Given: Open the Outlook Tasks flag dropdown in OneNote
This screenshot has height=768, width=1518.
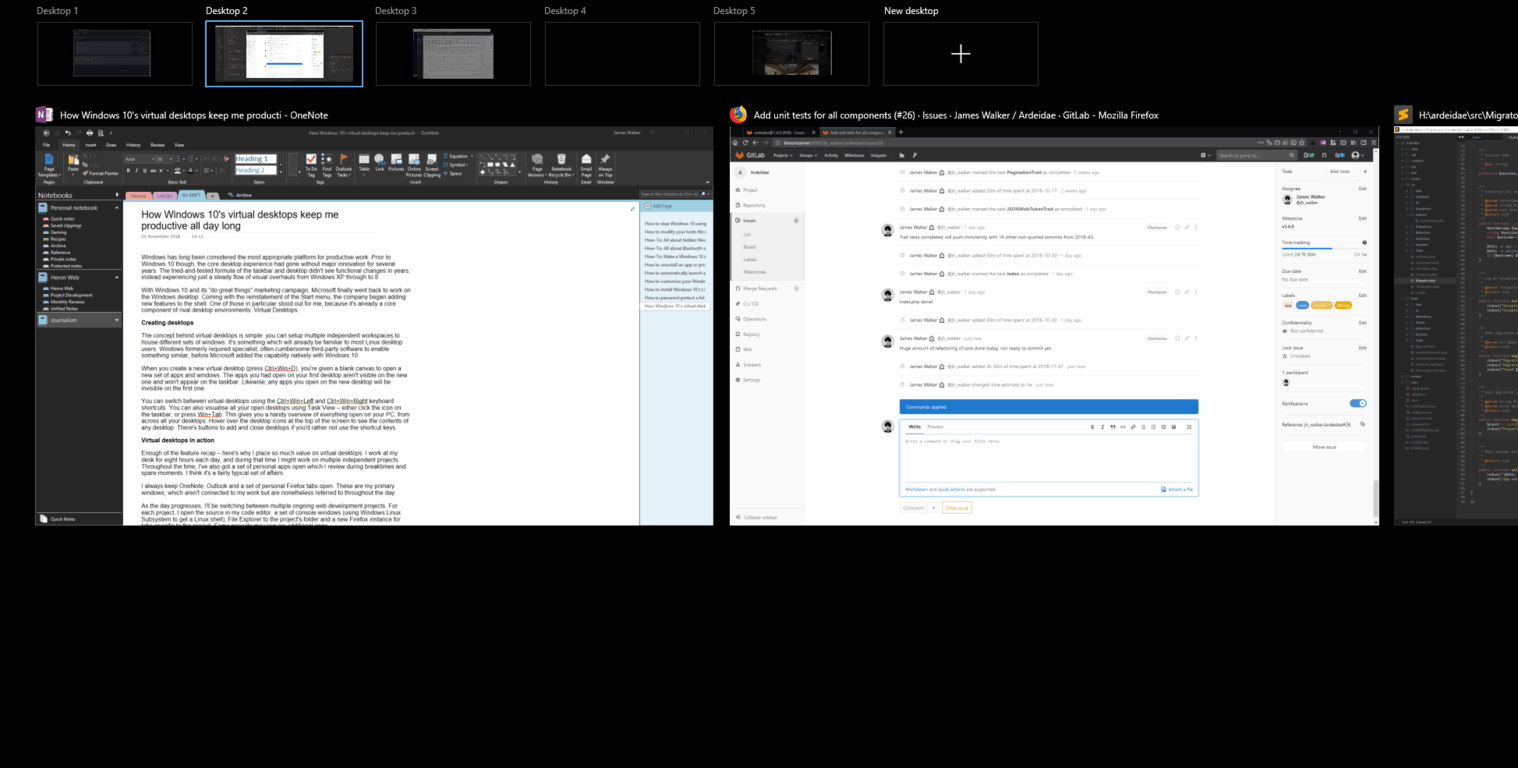Looking at the screenshot, I should pyautogui.click(x=343, y=165).
